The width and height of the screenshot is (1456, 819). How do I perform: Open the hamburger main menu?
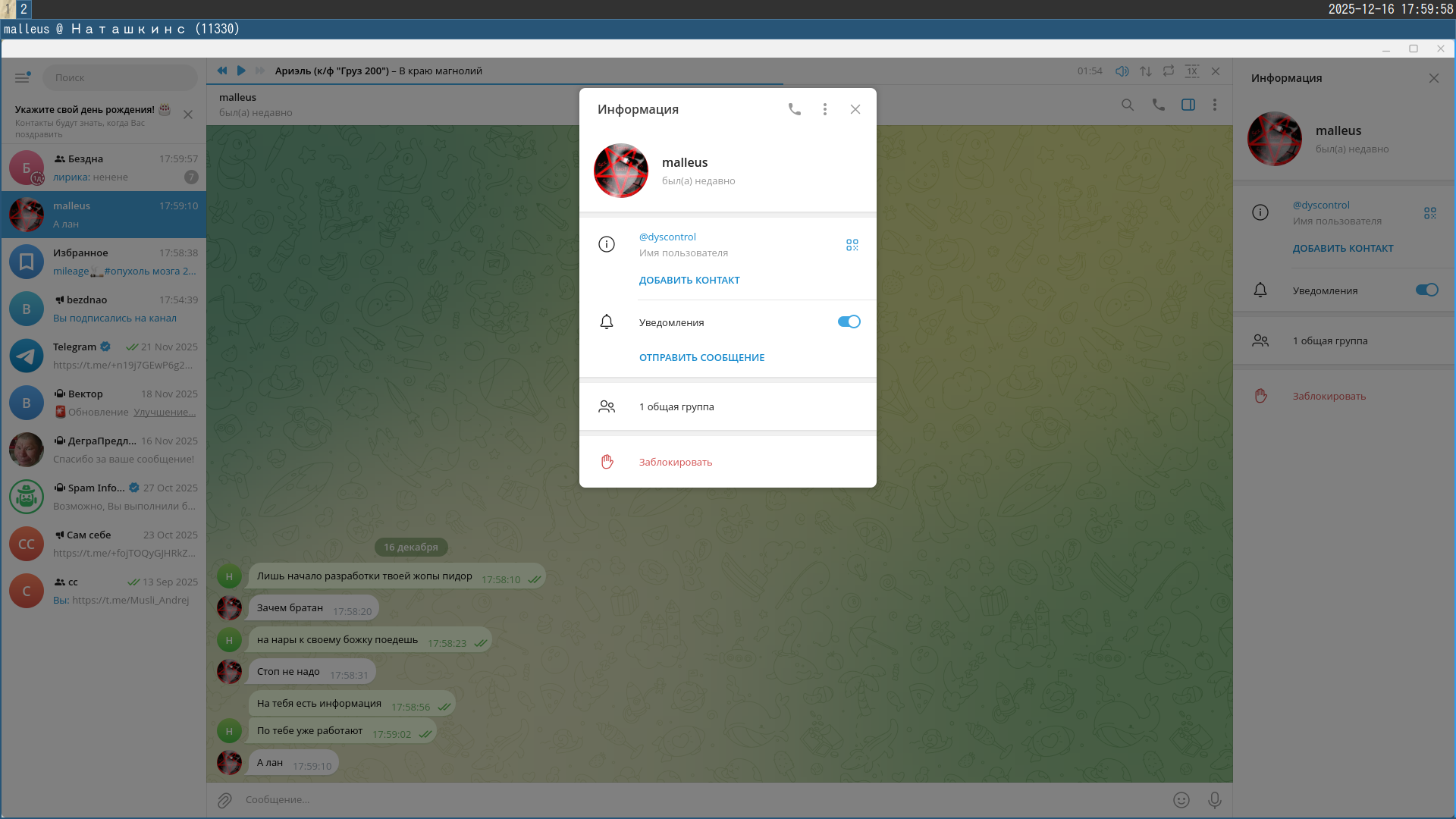click(22, 77)
